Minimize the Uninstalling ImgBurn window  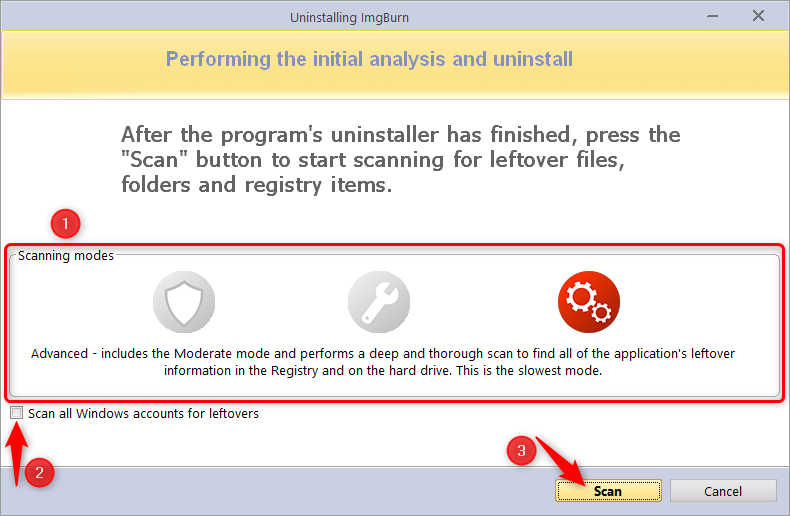(x=712, y=16)
